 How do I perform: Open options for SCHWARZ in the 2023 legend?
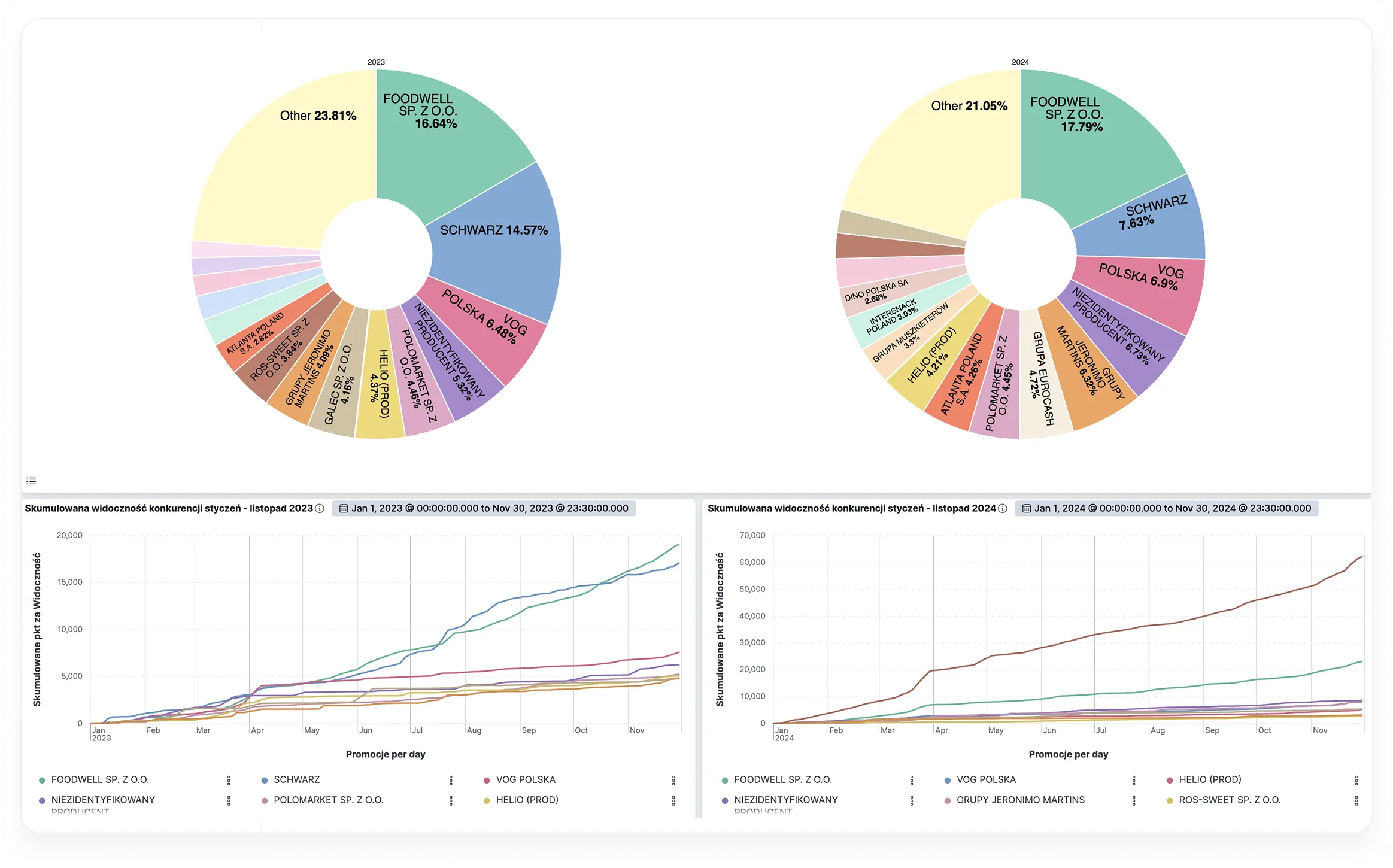pyautogui.click(x=451, y=780)
